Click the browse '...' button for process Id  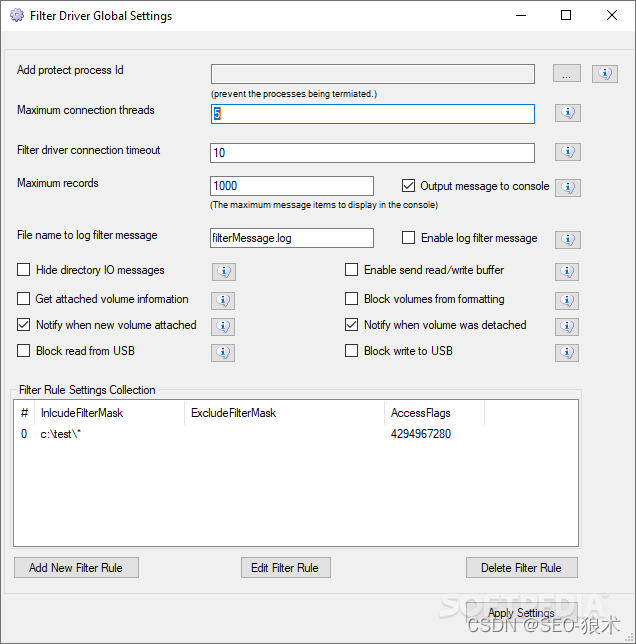(x=567, y=73)
